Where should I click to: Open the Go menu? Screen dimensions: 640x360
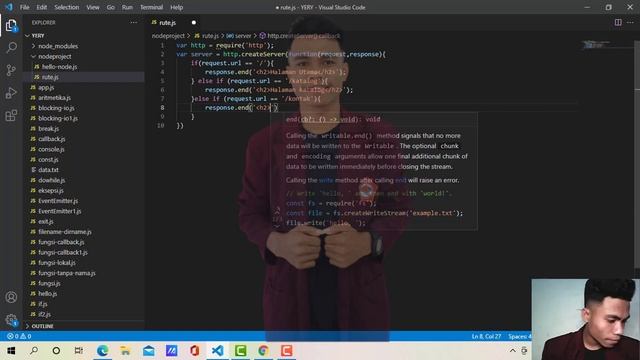pos(111,7)
